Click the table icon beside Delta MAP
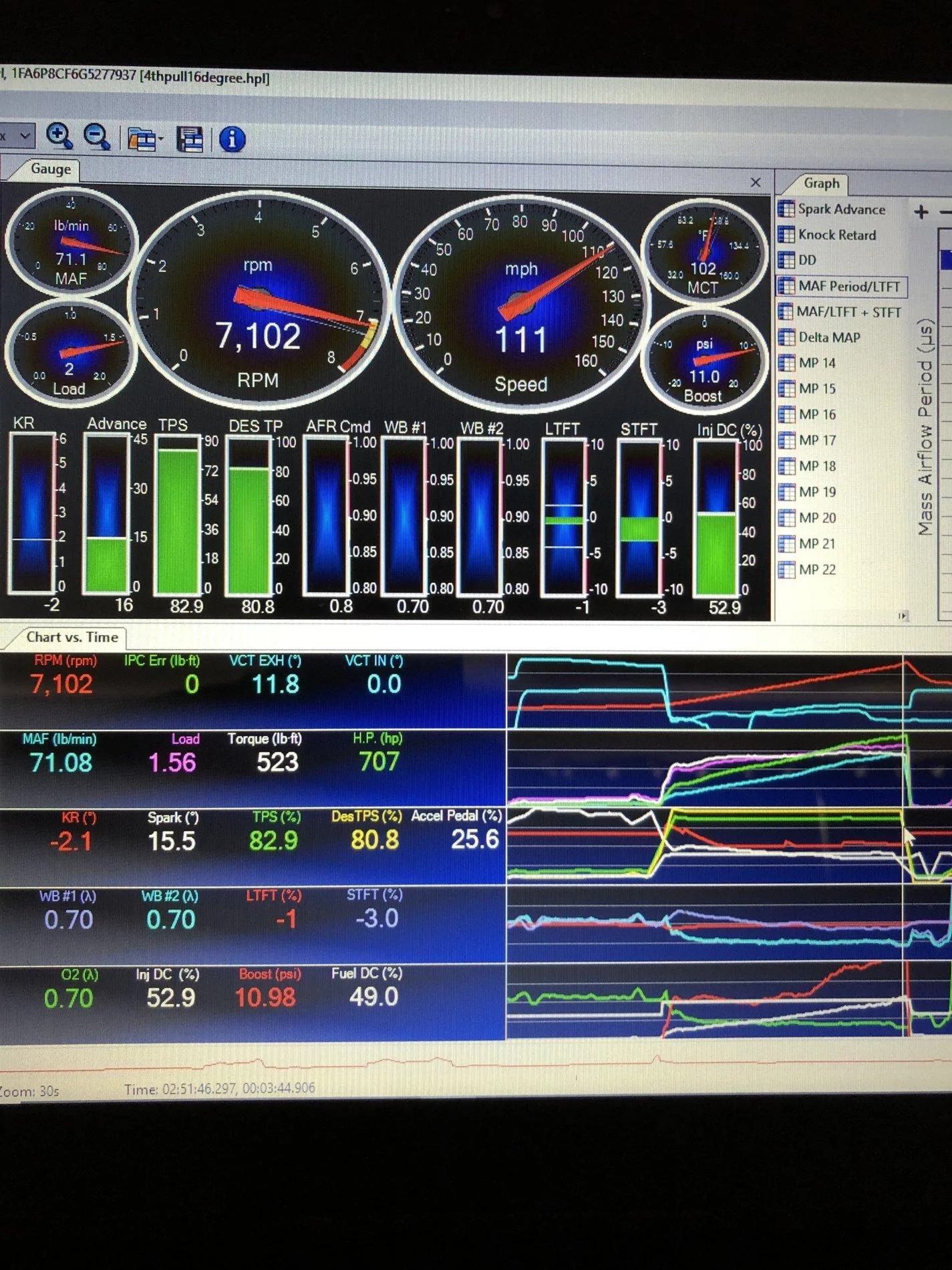The height and width of the screenshot is (1270, 952). 786,338
